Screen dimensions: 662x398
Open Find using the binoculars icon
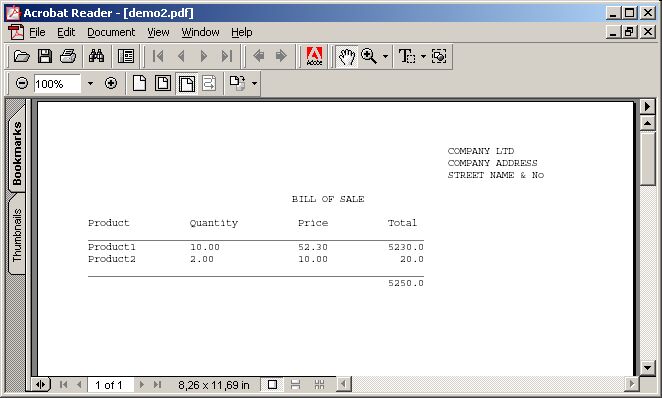(x=96, y=56)
